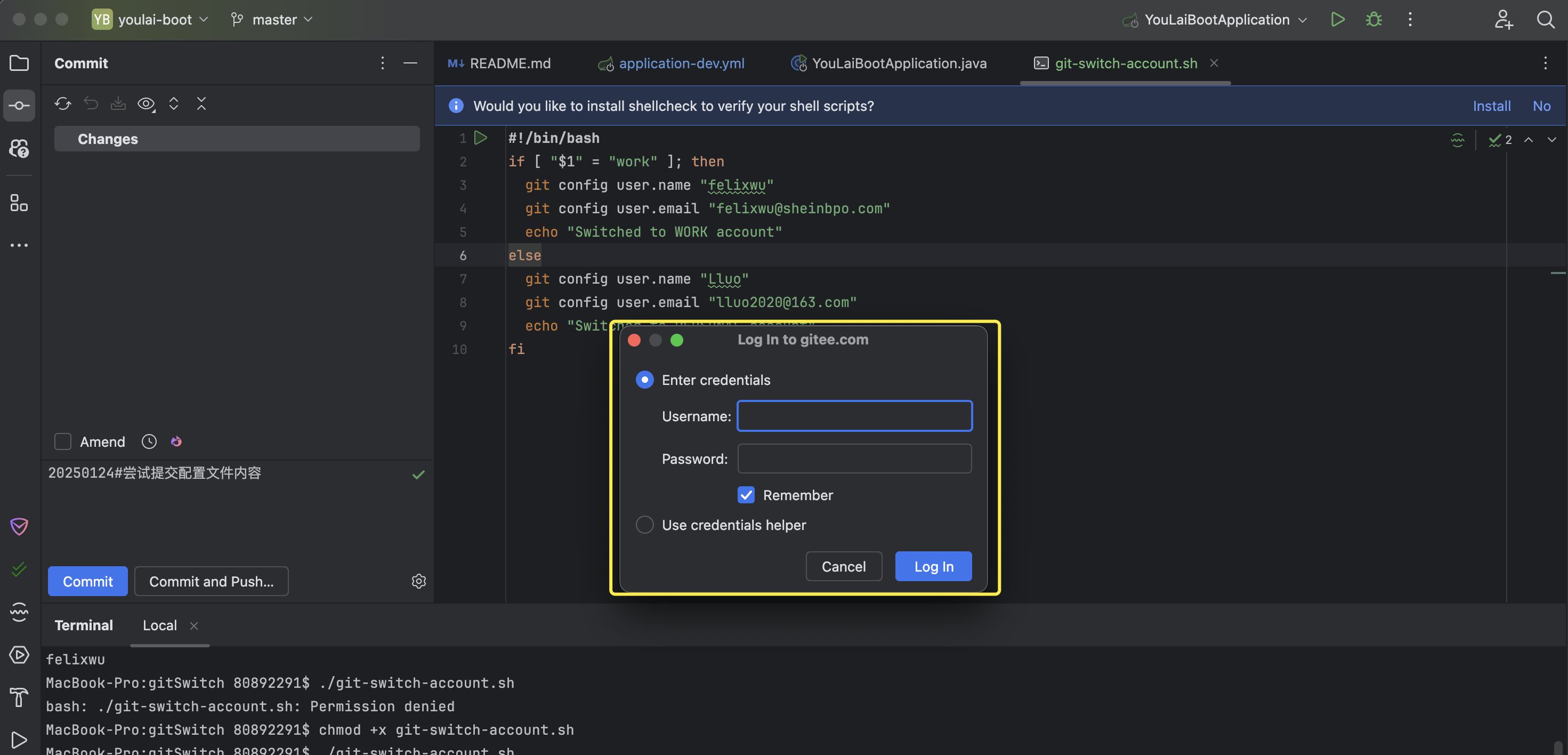Click Log In button

click(934, 566)
